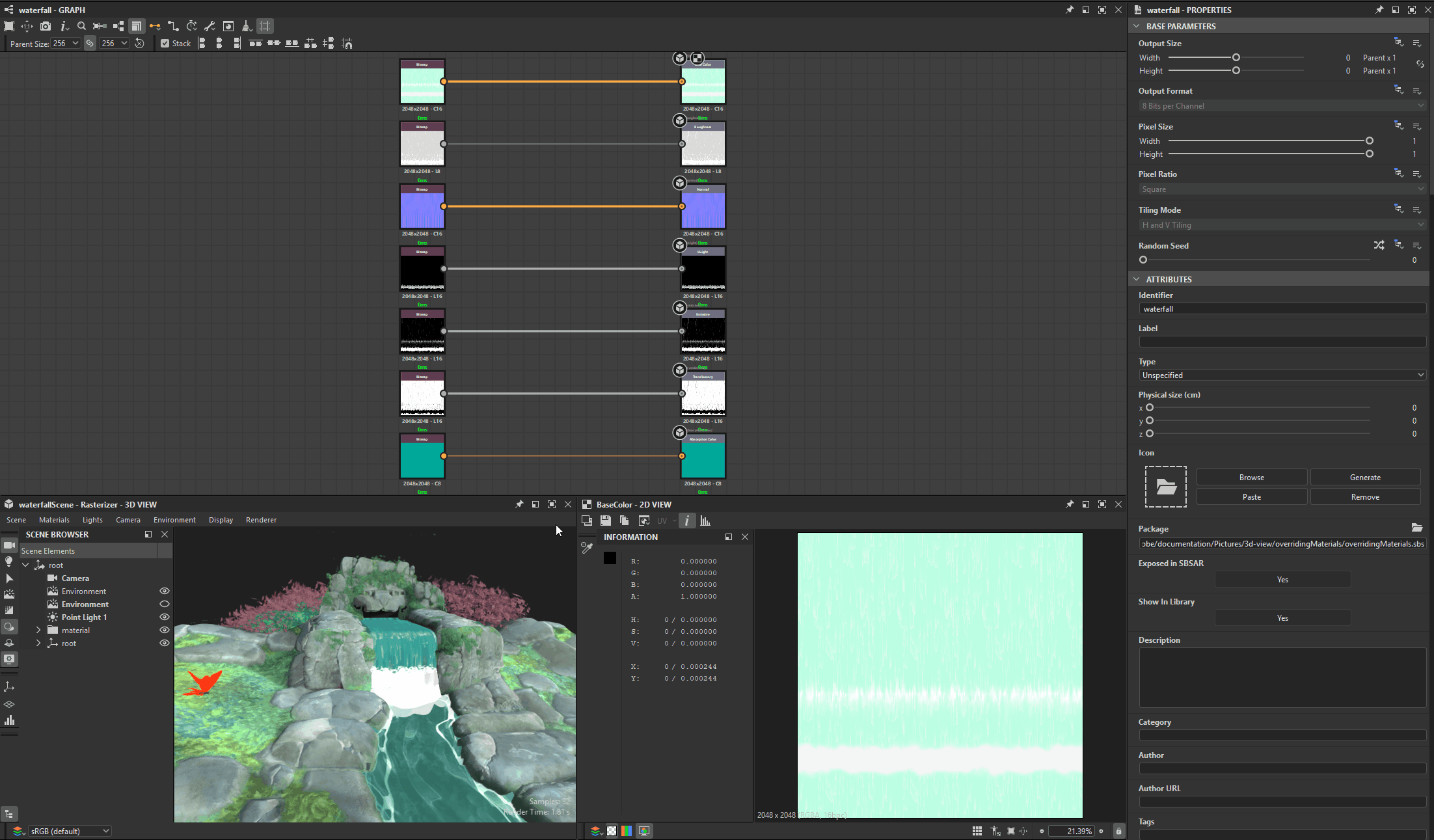Image resolution: width=1434 pixels, height=840 pixels.
Task: Open the Renderer menu in 3D view
Action: pyautogui.click(x=261, y=520)
